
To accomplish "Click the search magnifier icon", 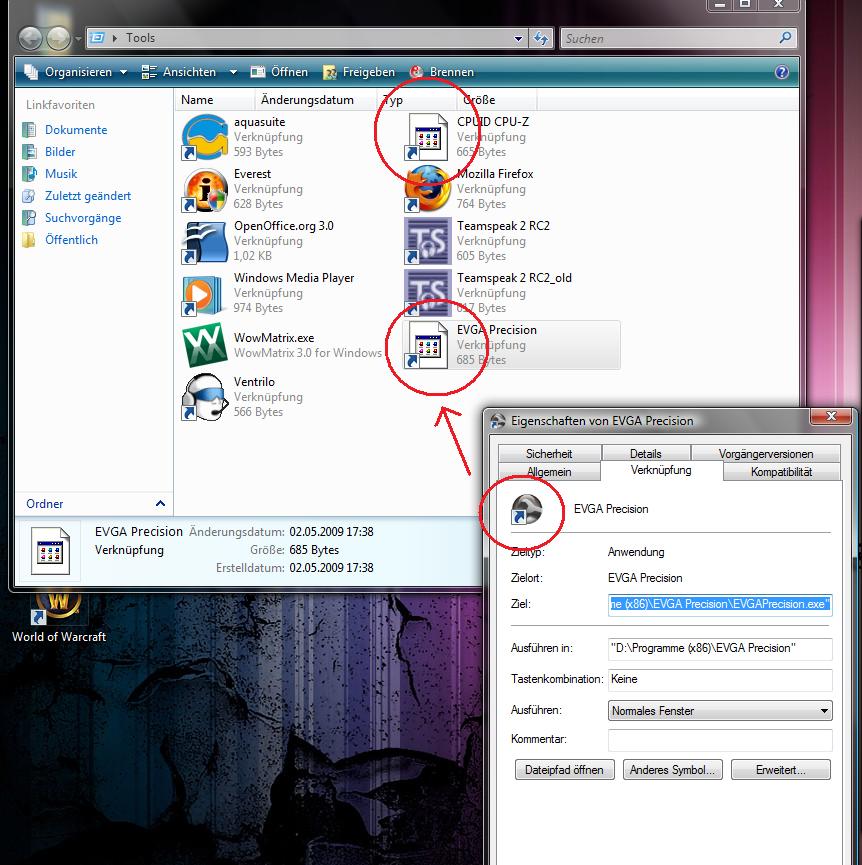I will pos(785,38).
